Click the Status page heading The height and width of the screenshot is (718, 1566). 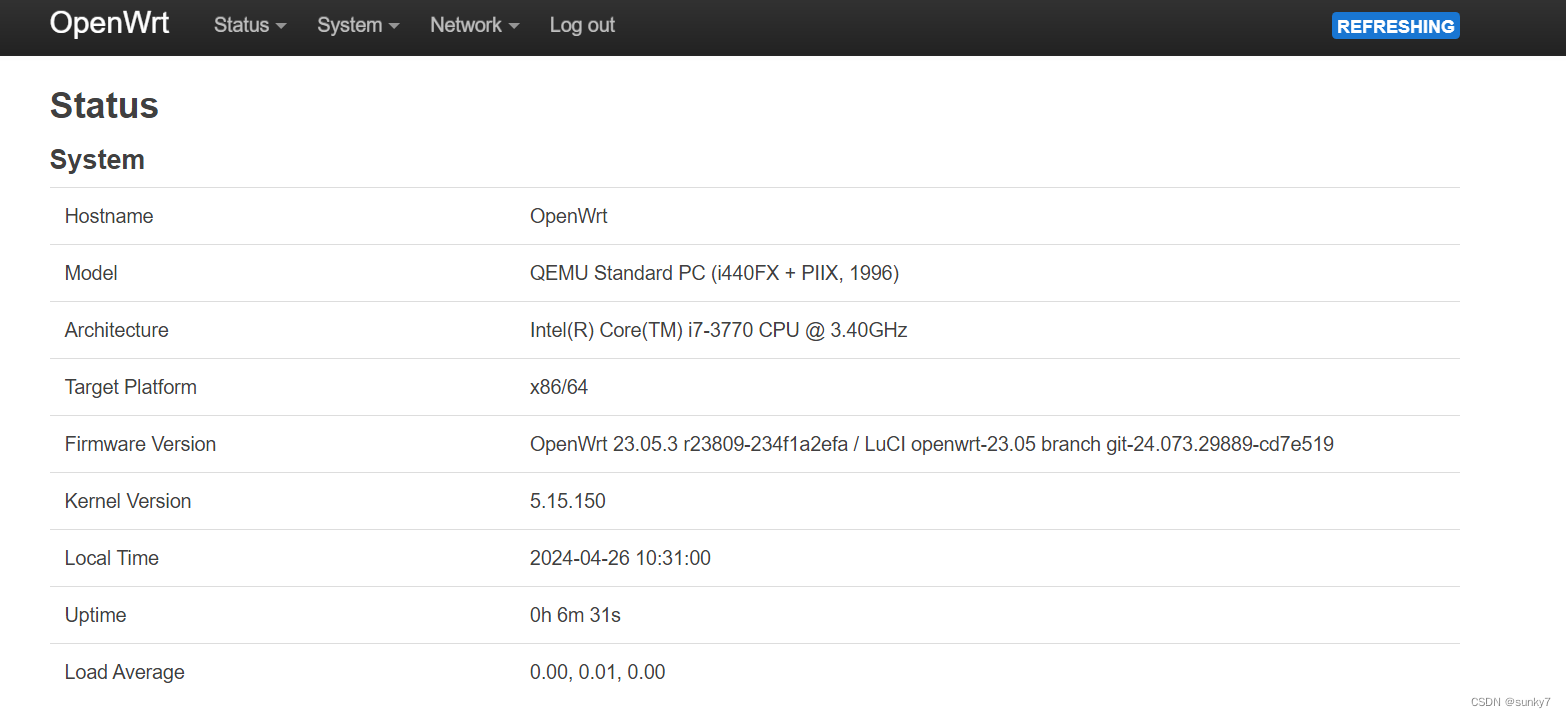pos(104,105)
